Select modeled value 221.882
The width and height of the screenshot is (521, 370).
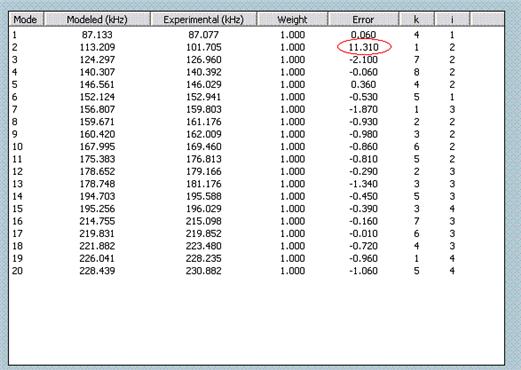(x=97, y=246)
